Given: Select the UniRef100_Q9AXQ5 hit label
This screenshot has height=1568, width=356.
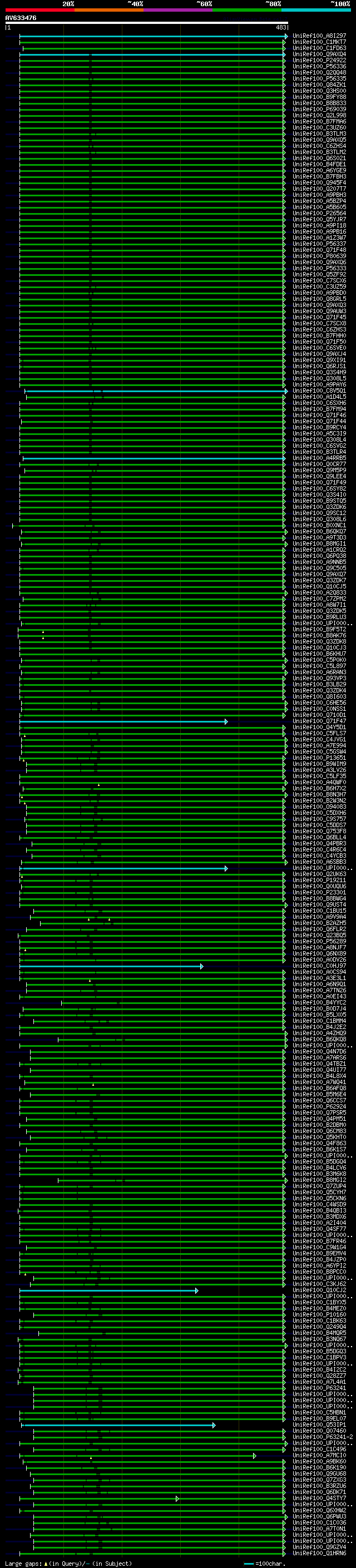Looking at the screenshot, I should (319, 140).
